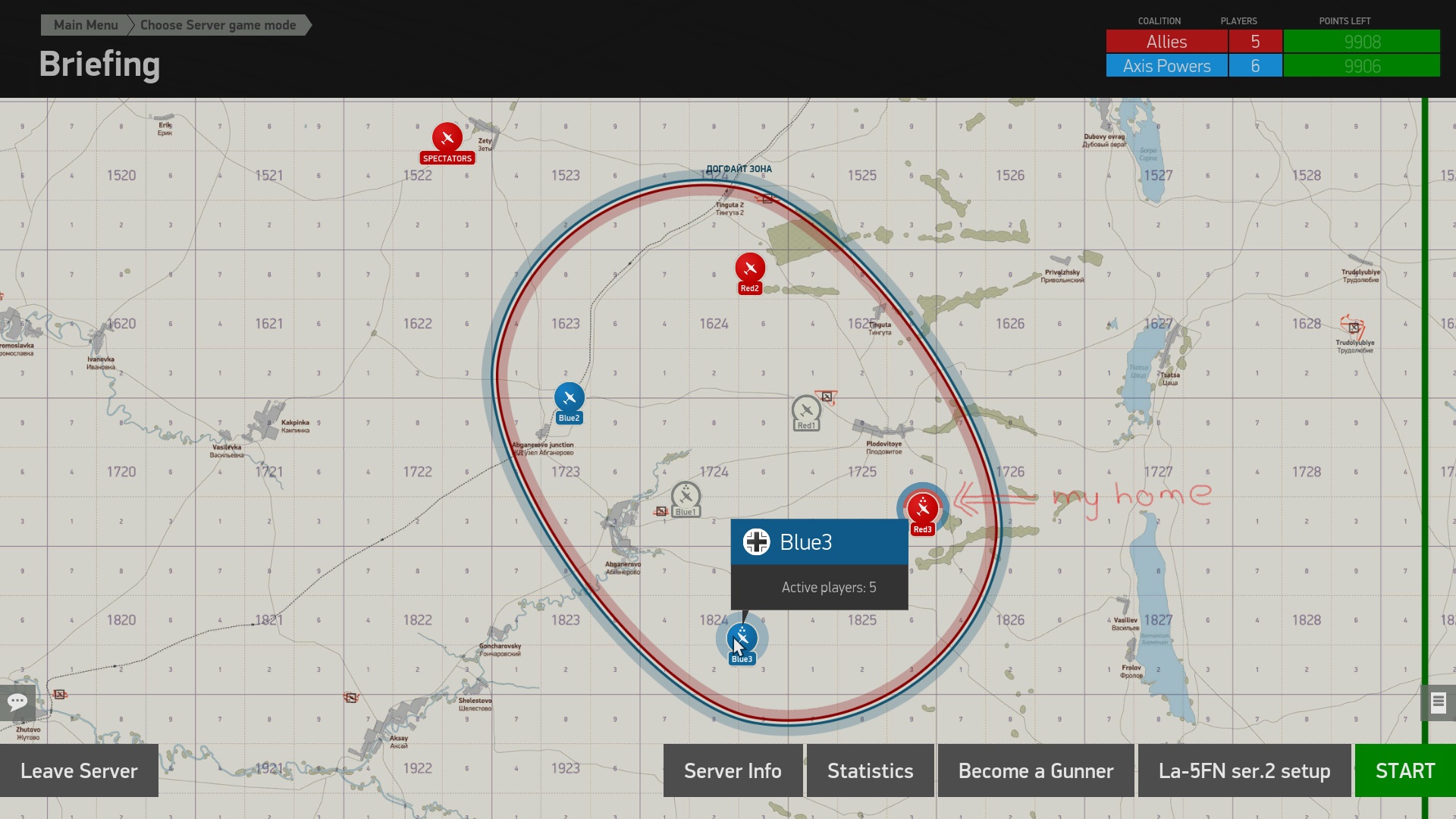The image size is (1456, 819).
Task: Open Server Info
Action: [733, 770]
